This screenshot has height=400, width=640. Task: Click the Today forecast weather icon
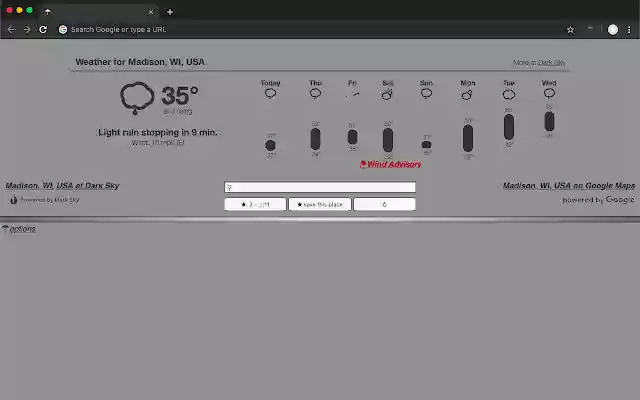[270, 94]
